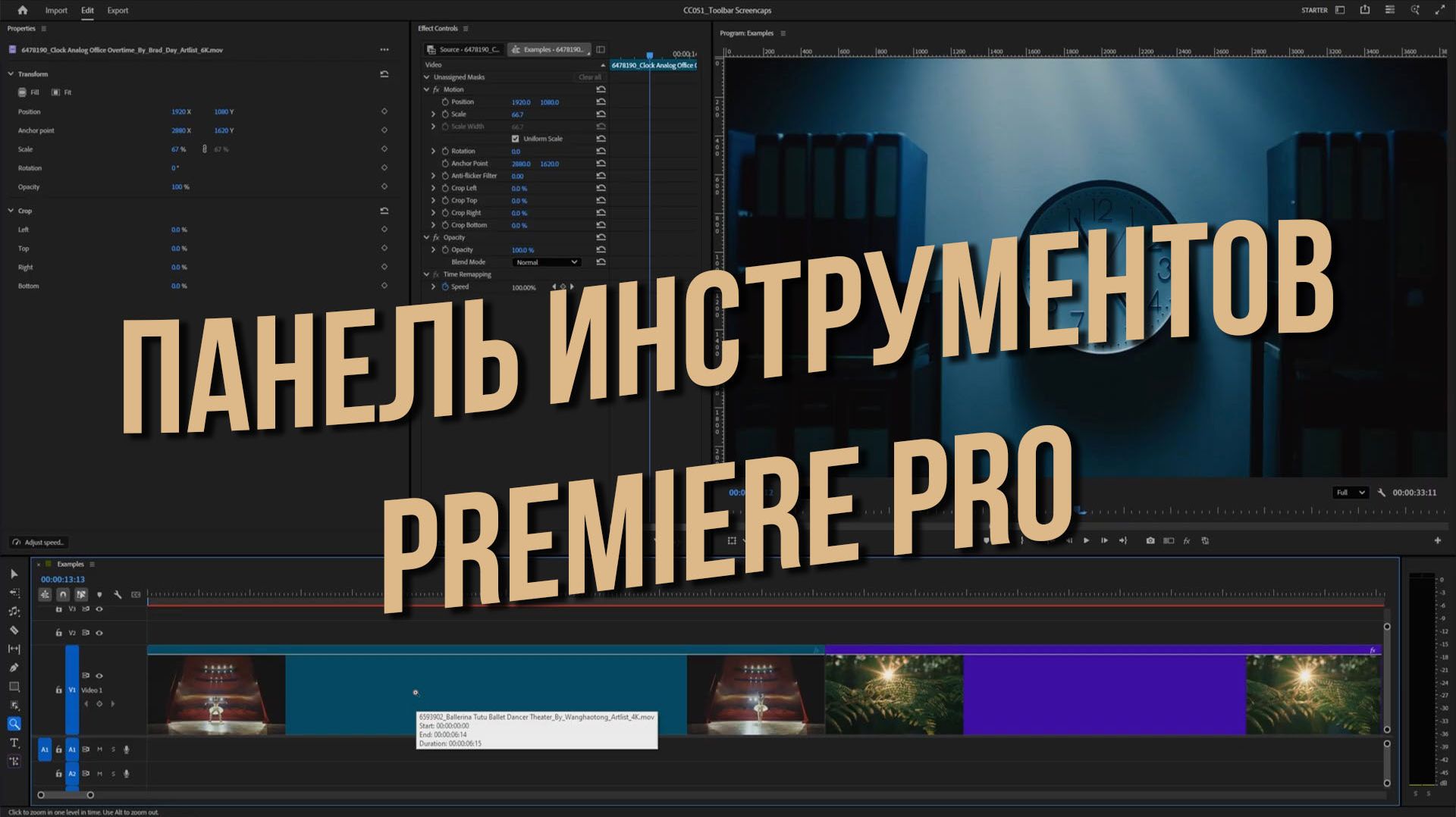1456x817 pixels.
Task: Click the Adjust speed button
Action: 39,542
